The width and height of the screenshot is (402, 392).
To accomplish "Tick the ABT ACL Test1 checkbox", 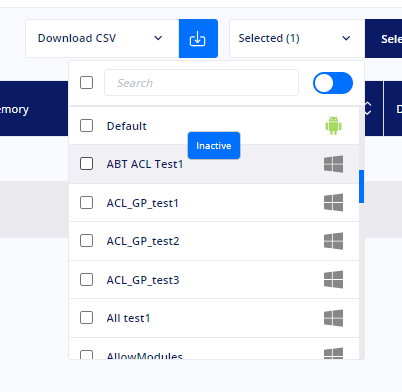I will 86,164.
